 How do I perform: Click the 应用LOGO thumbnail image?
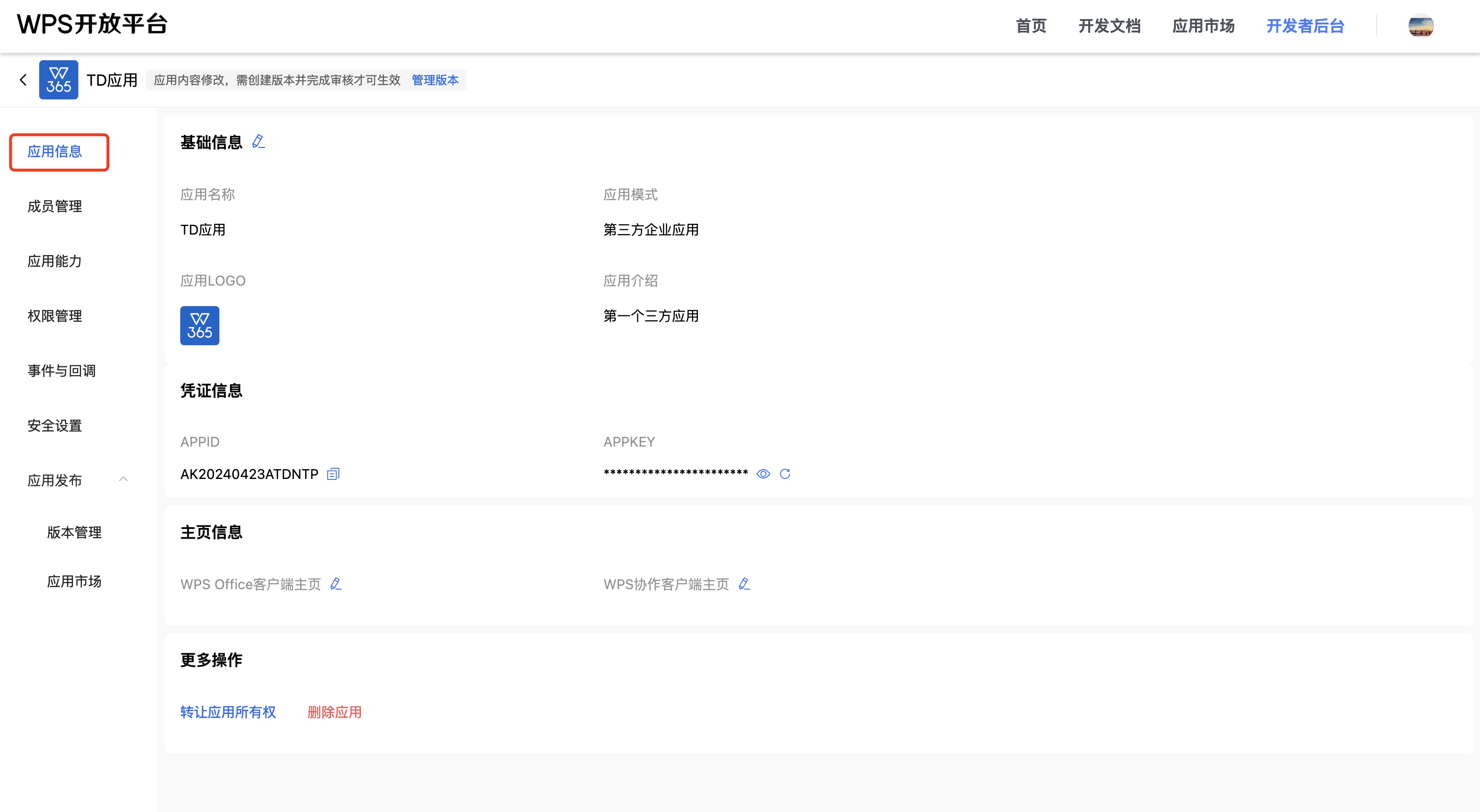click(199, 325)
